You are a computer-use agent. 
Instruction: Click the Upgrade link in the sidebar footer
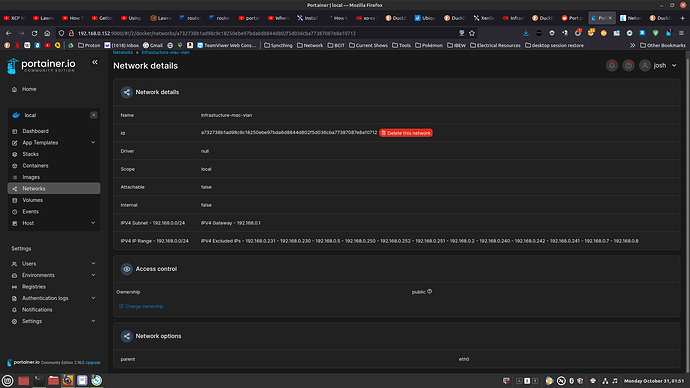(x=93, y=363)
